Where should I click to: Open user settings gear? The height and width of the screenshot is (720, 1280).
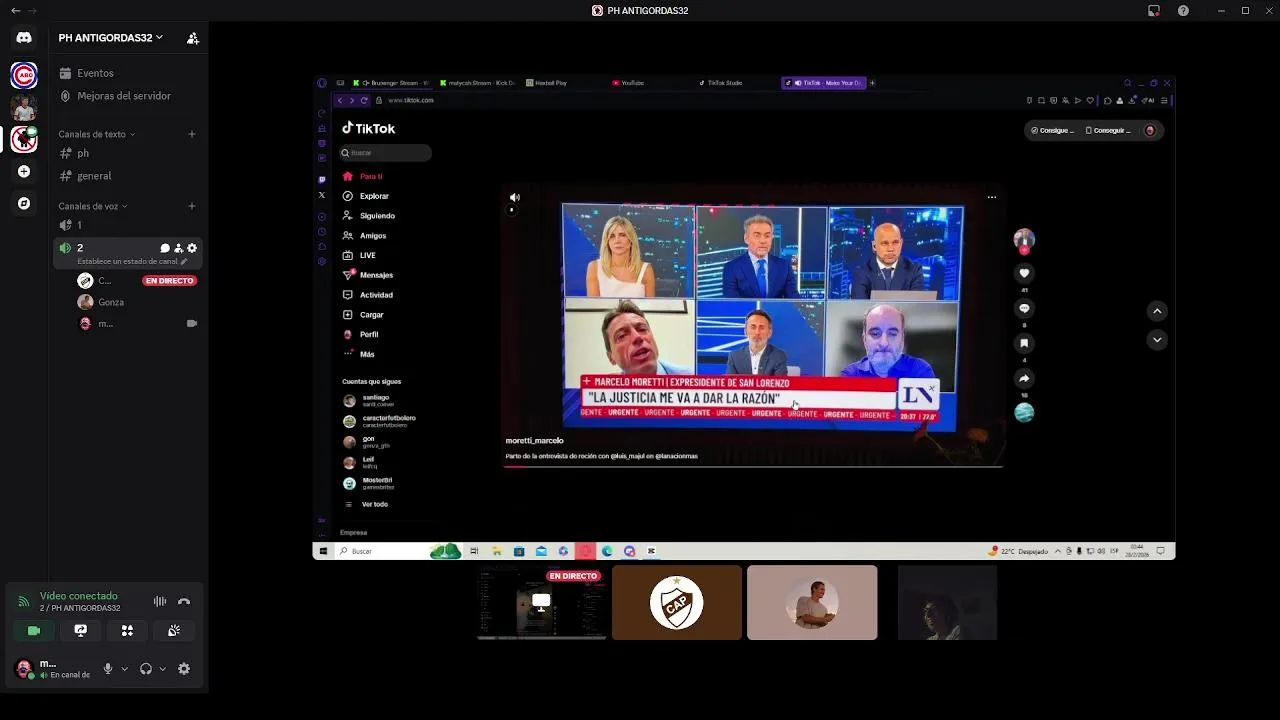pos(184,669)
